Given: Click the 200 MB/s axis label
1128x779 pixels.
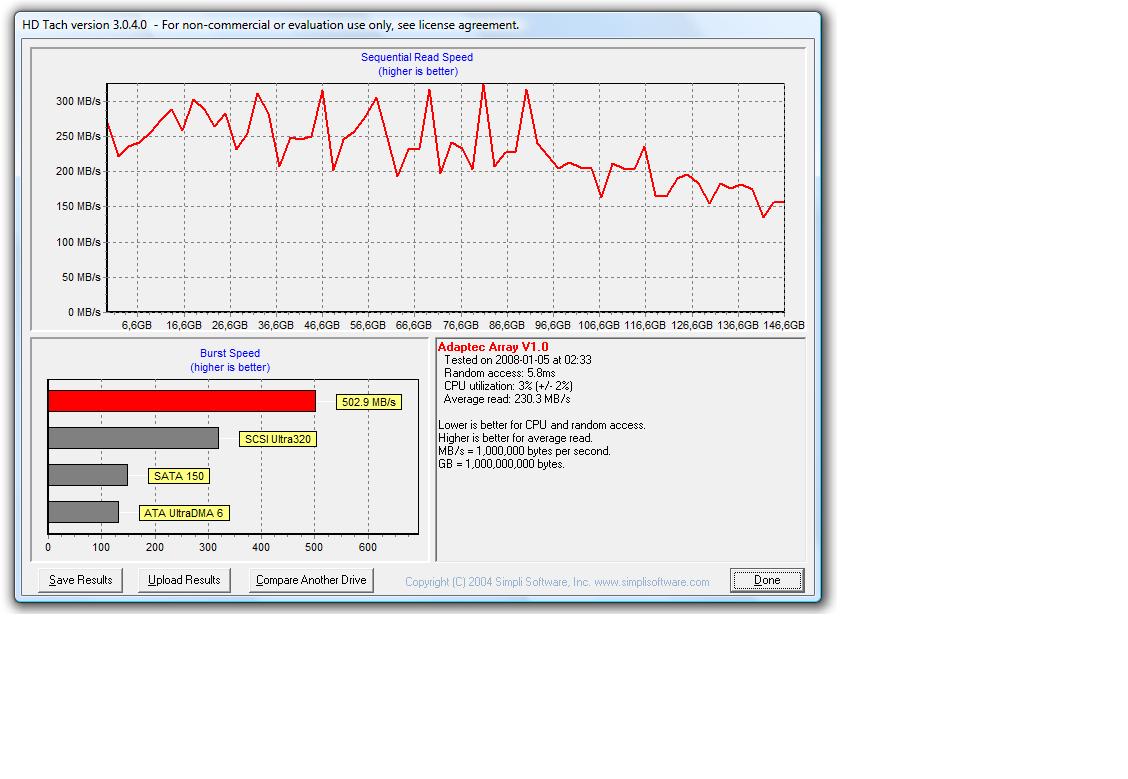Looking at the screenshot, I should [78, 171].
